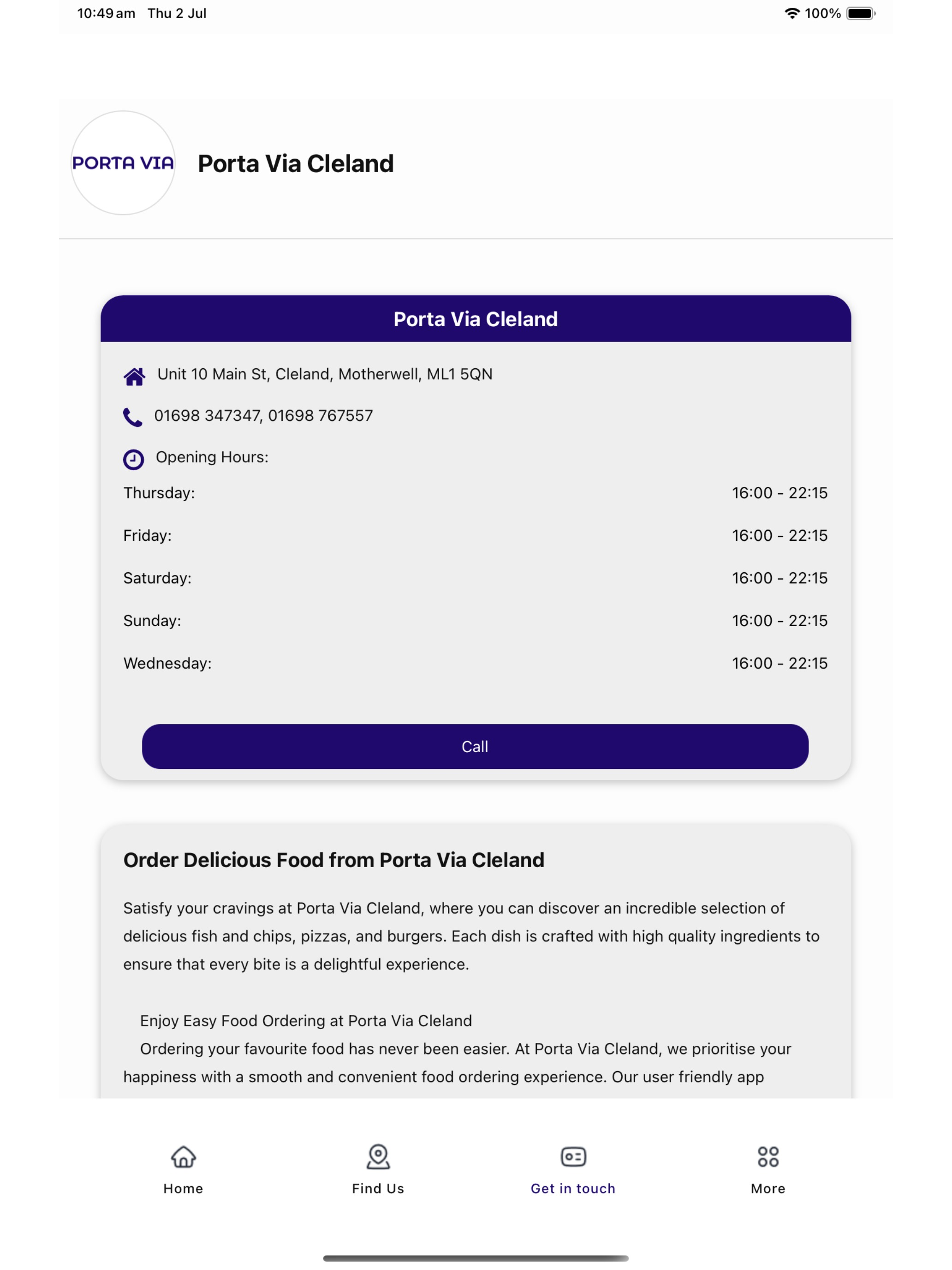
Task: Switch to the Home tab label
Action: click(x=183, y=1188)
